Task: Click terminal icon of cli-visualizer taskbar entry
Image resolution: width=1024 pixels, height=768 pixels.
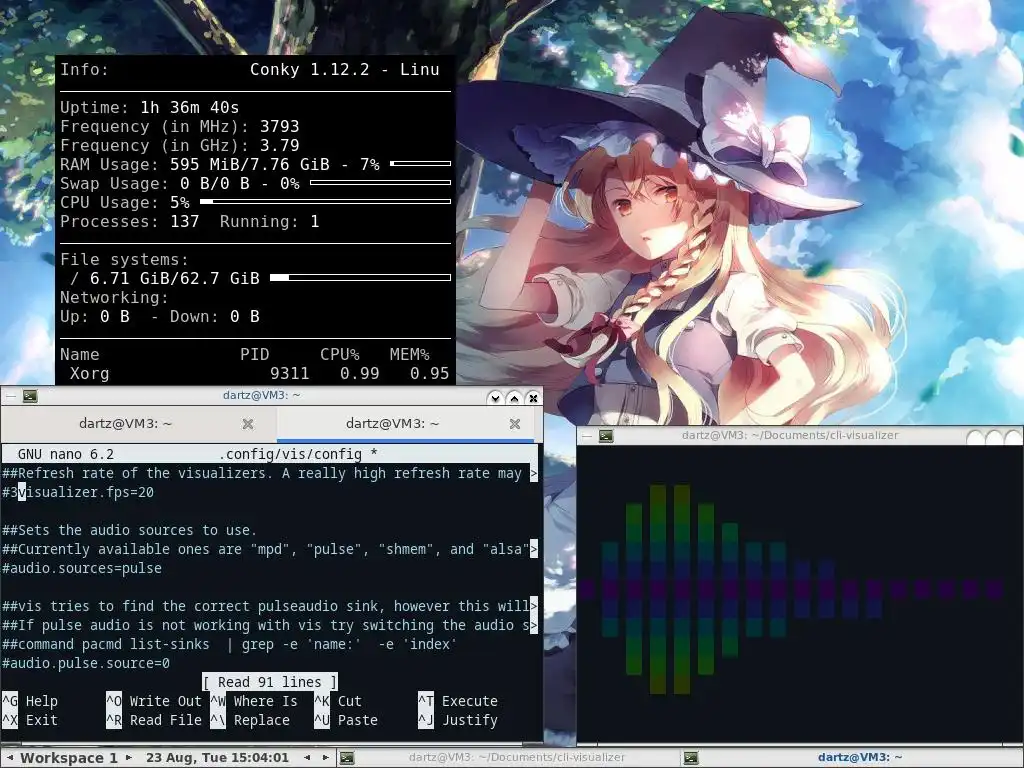Action: pos(347,758)
